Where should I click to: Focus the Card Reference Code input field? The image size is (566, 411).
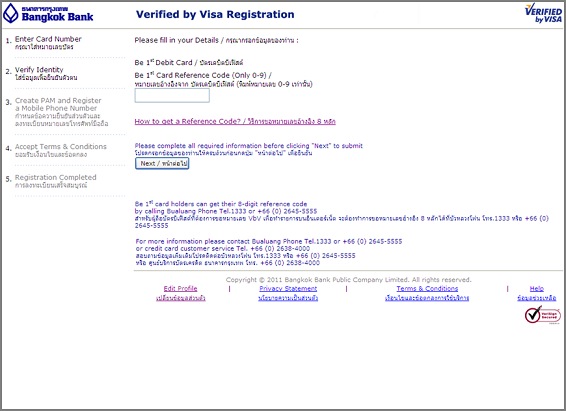point(172,96)
